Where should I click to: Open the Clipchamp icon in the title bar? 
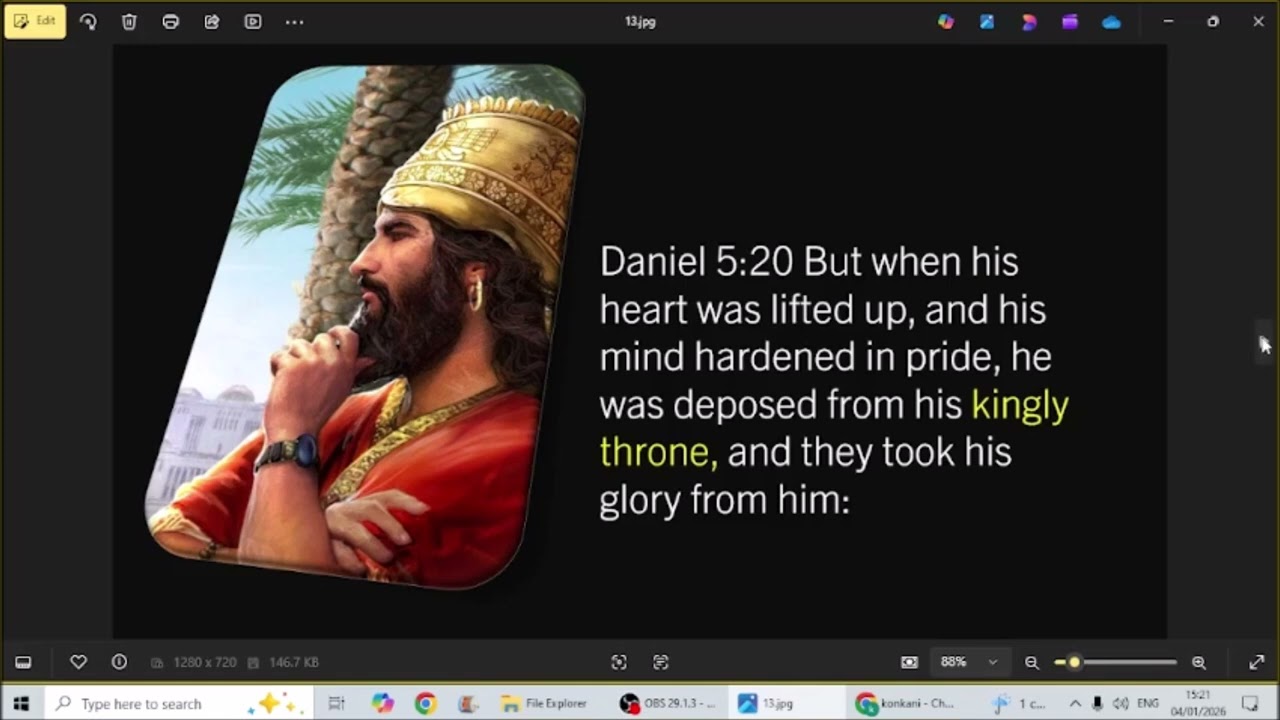click(1070, 21)
